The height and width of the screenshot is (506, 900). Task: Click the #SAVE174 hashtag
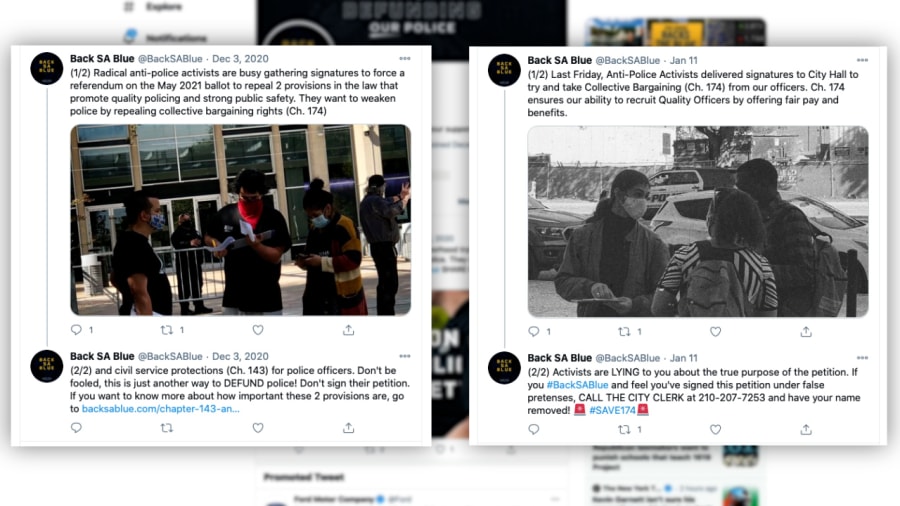[x=612, y=410]
